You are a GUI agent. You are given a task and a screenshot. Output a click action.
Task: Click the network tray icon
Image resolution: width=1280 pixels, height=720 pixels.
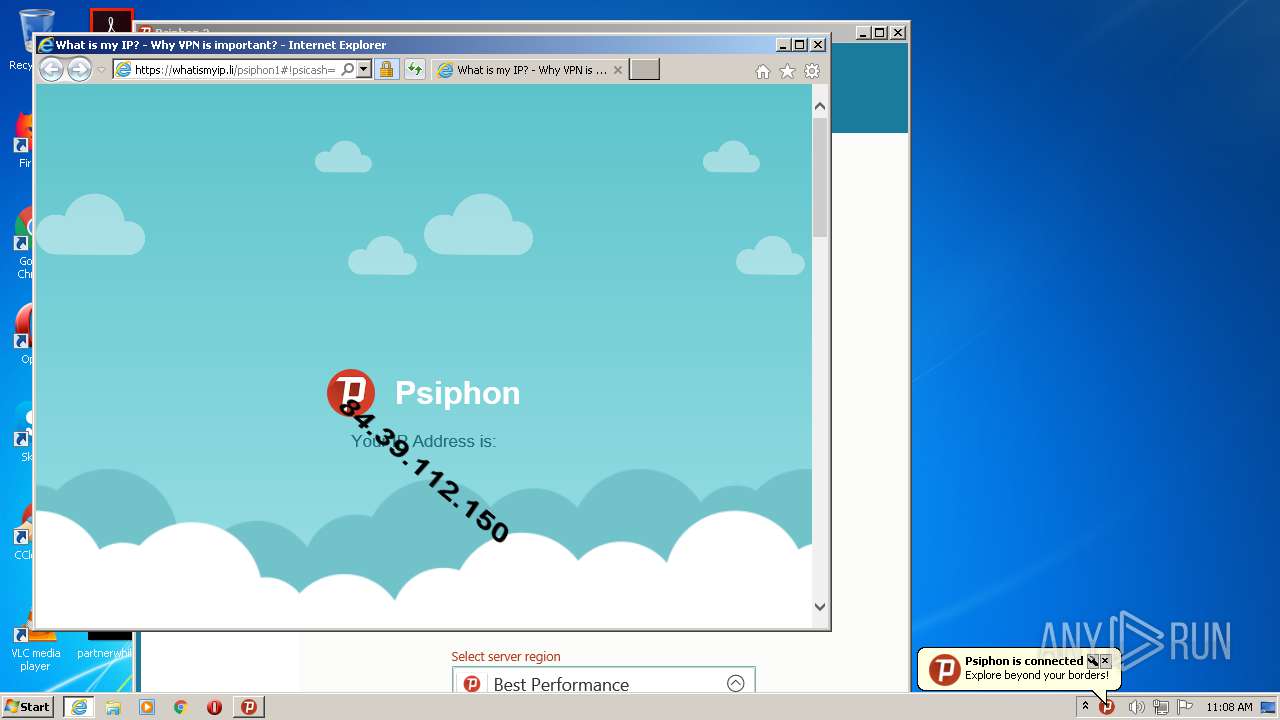pyautogui.click(x=1161, y=707)
